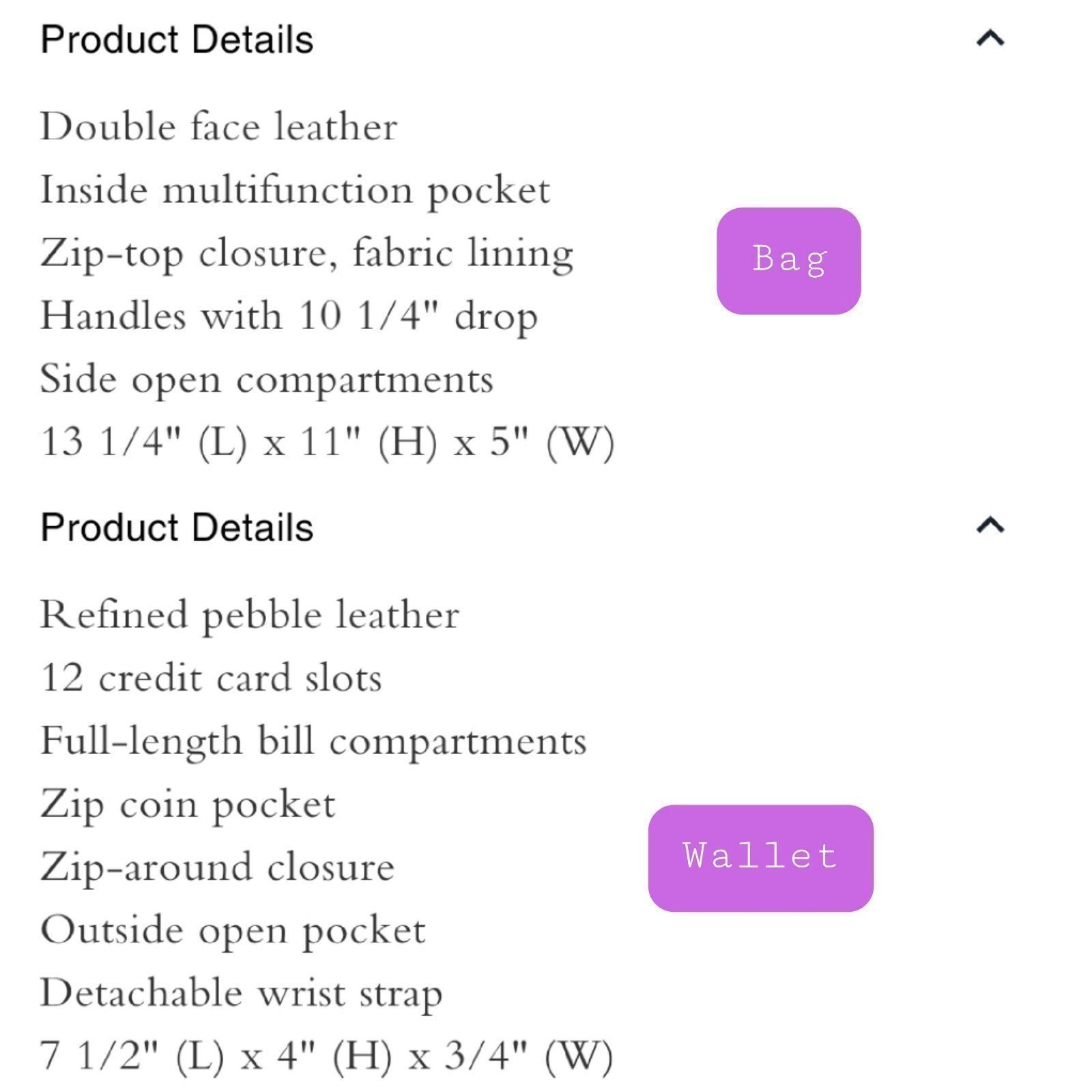Click Handles with 10 1/4" drop text
This screenshot has height=1092, width=1092.
pyautogui.click(x=289, y=317)
